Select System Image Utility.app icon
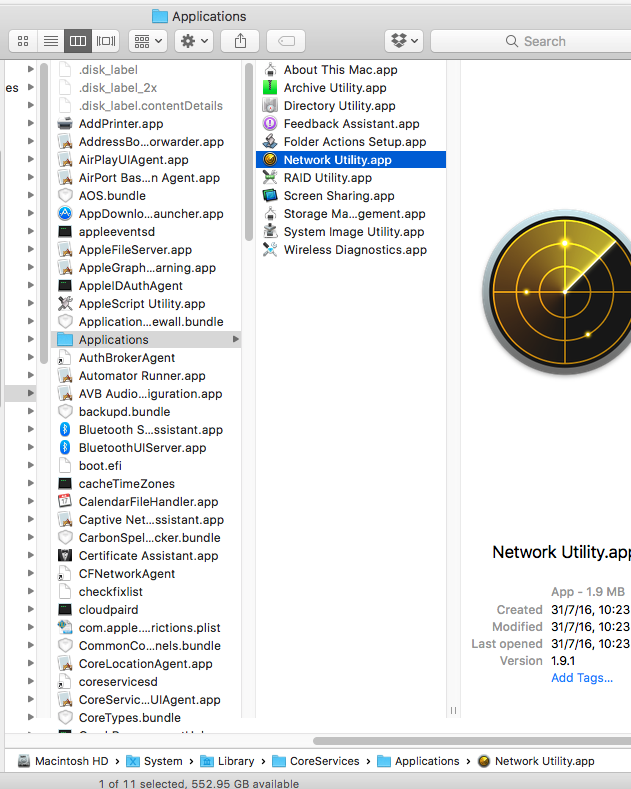631x789 pixels. 270,231
